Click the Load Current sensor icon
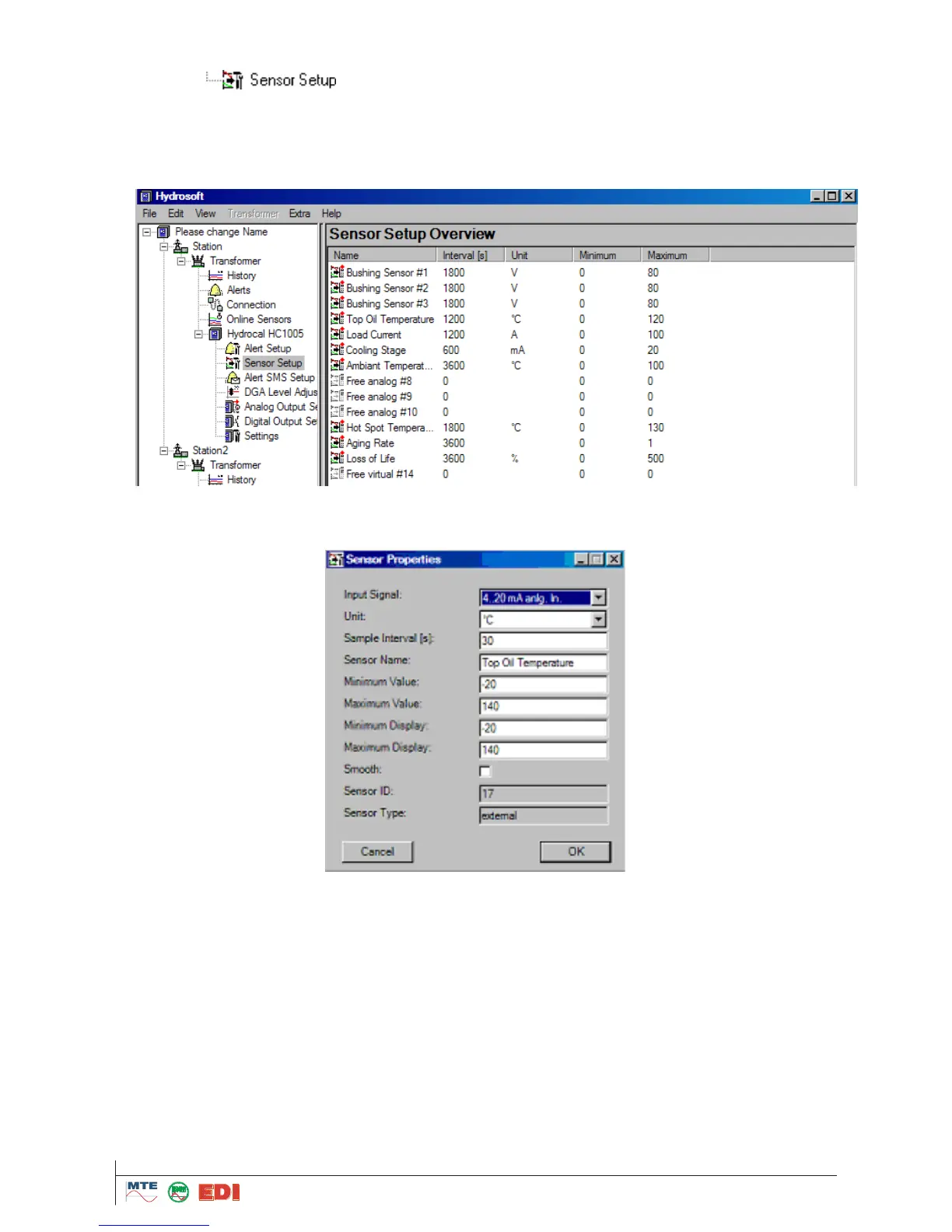The height and width of the screenshot is (1232, 952). [x=337, y=334]
